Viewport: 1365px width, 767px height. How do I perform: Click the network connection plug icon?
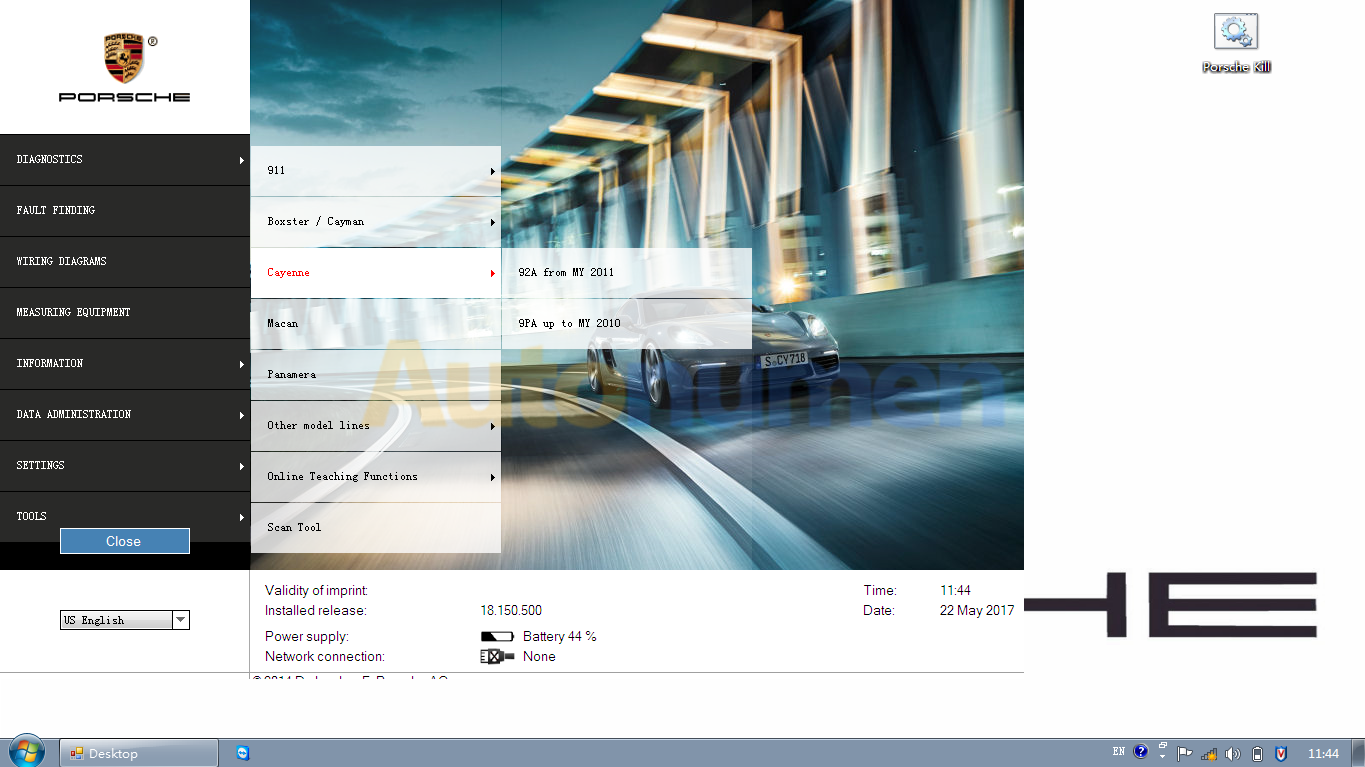click(x=497, y=657)
